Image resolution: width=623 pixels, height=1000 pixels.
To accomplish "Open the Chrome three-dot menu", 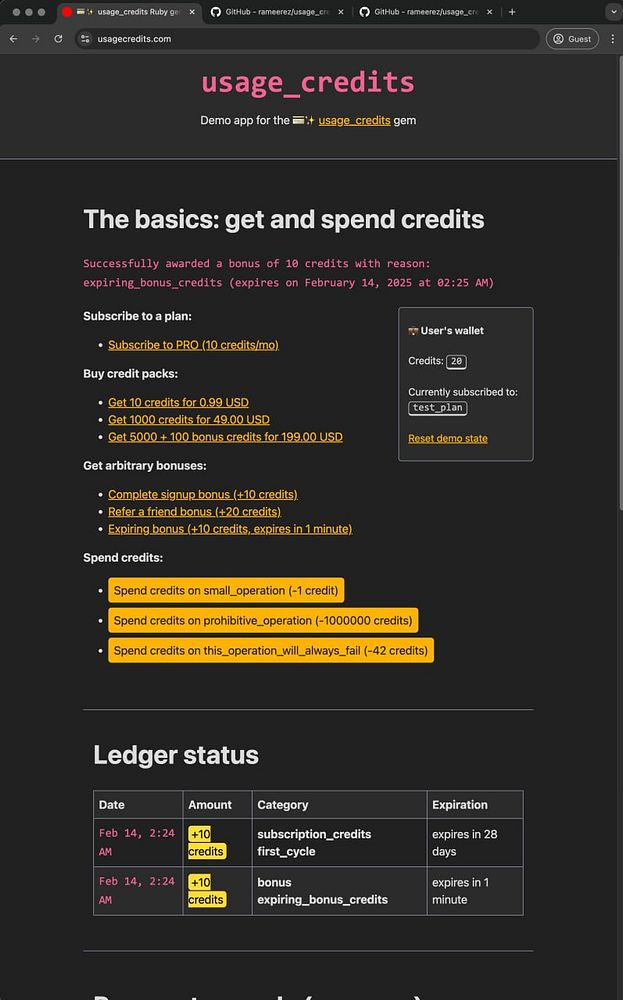I will click(612, 39).
